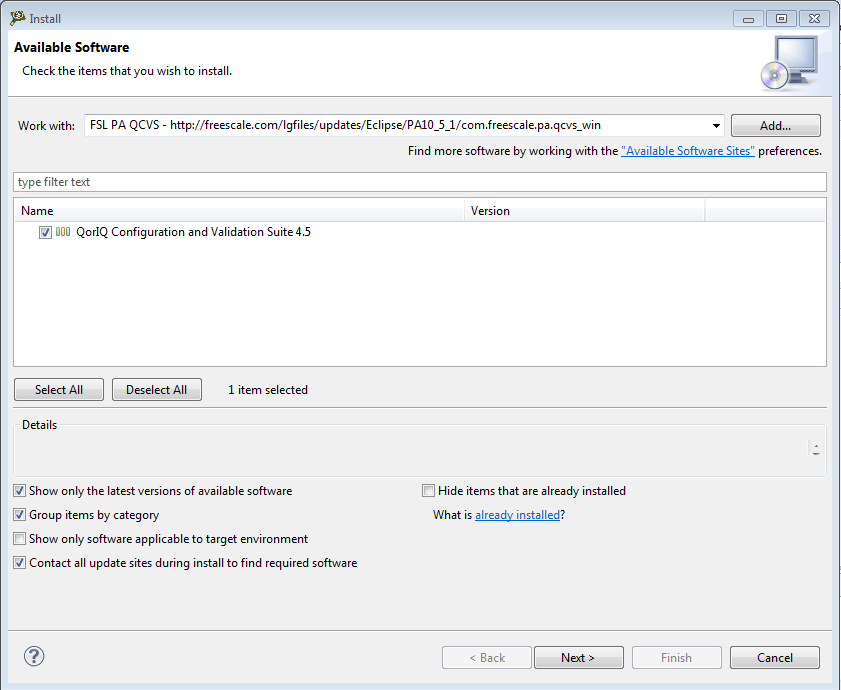
Task: Click the QorIQ category feature icon
Action: click(x=63, y=232)
